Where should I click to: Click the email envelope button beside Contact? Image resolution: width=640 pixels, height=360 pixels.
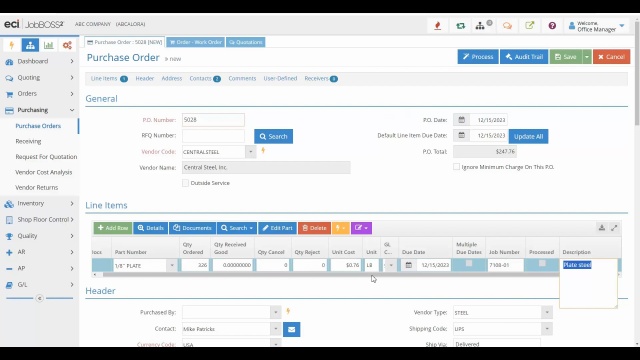pyautogui.click(x=291, y=329)
